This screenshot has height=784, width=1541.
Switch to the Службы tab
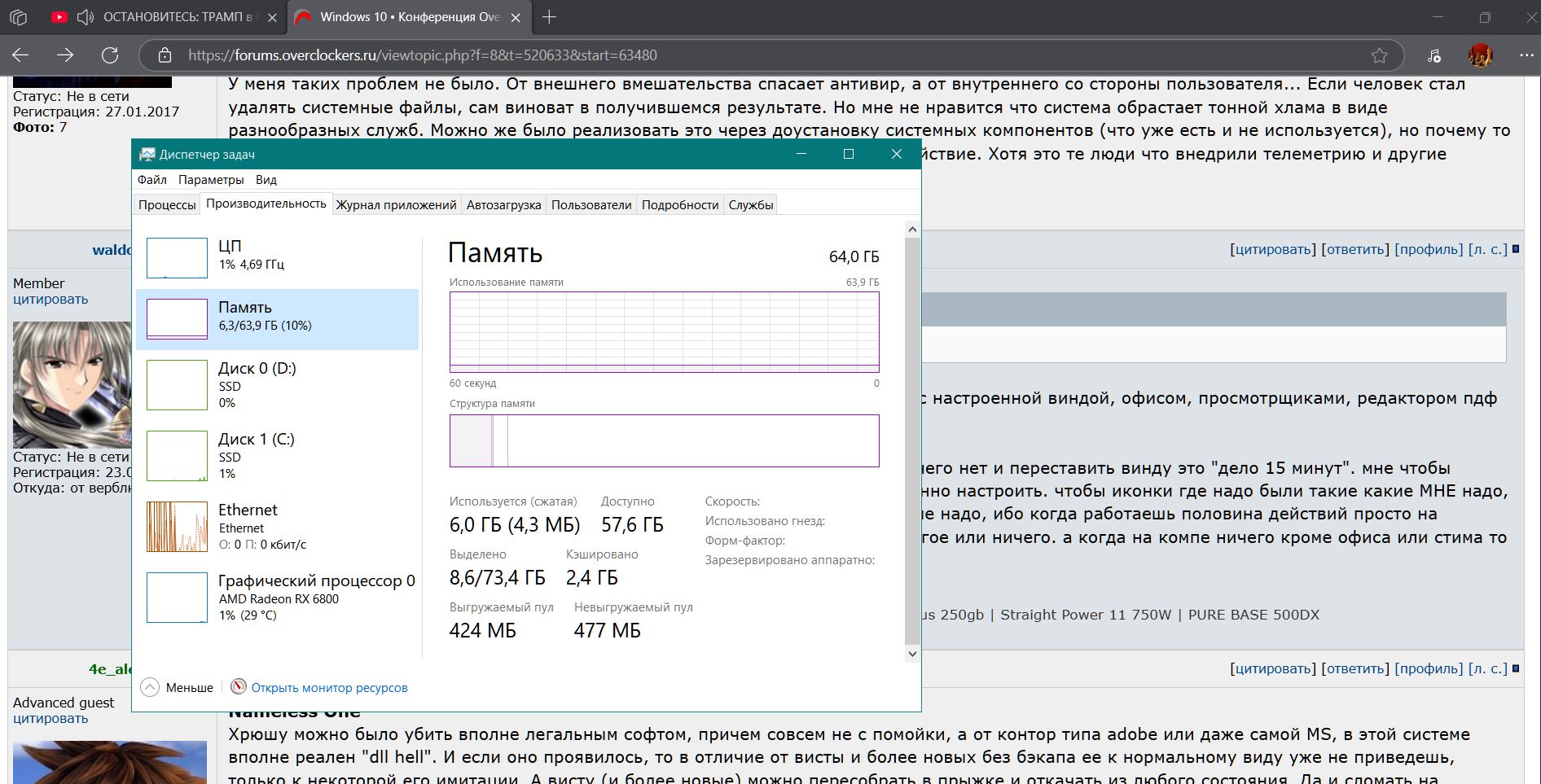(x=751, y=205)
